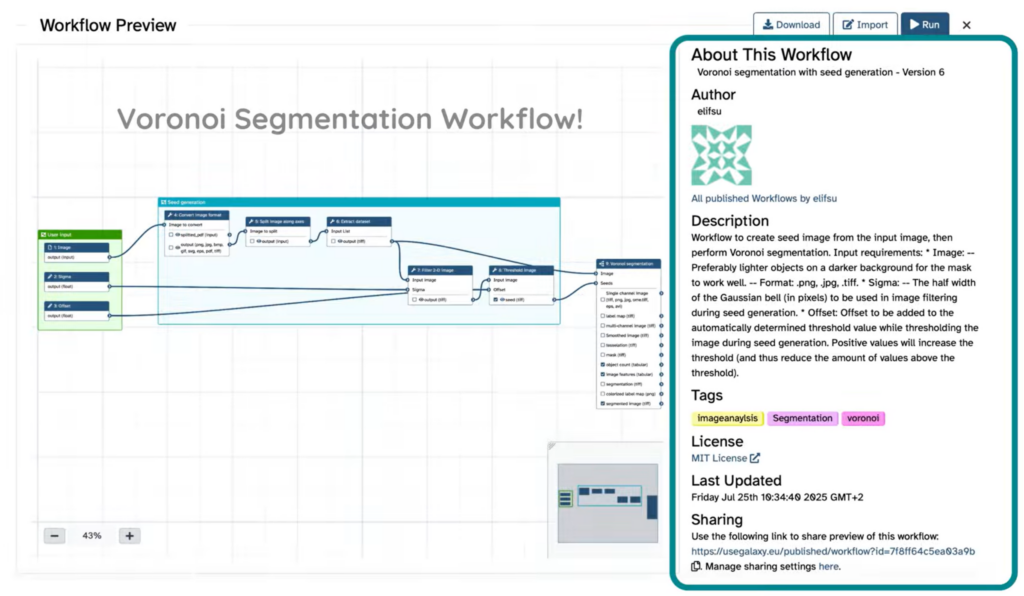Screen dimensions: 1024x596
Task: Open the MIT License external link icon
Action: tap(755, 458)
